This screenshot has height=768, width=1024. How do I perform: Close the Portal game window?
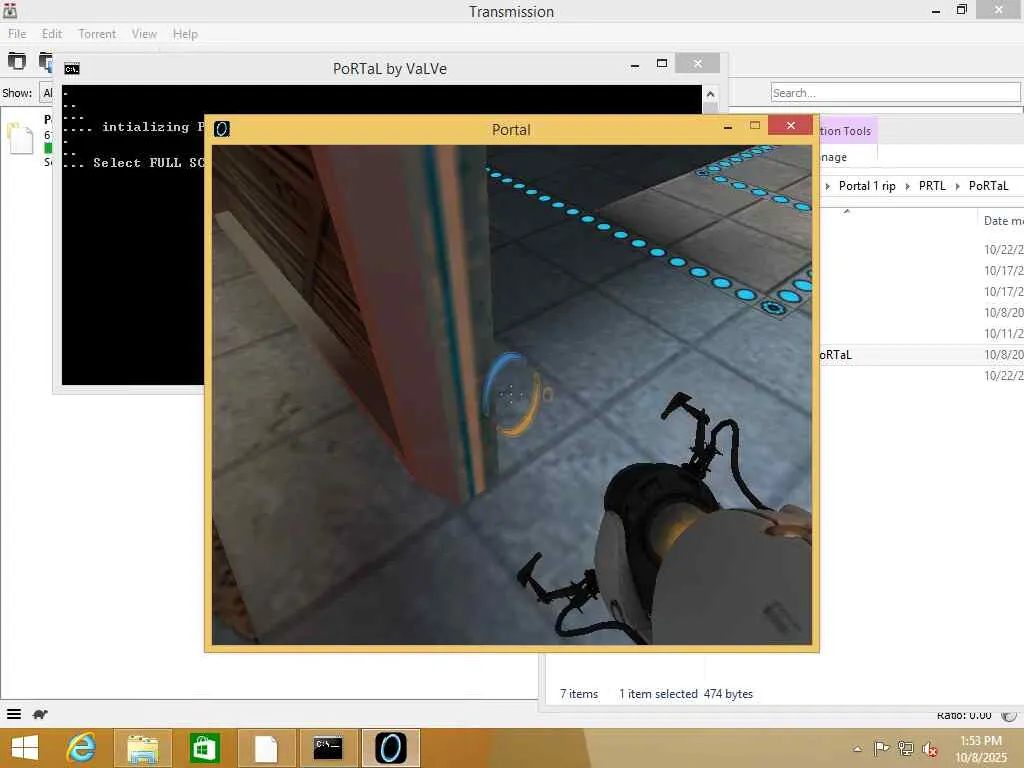(791, 125)
